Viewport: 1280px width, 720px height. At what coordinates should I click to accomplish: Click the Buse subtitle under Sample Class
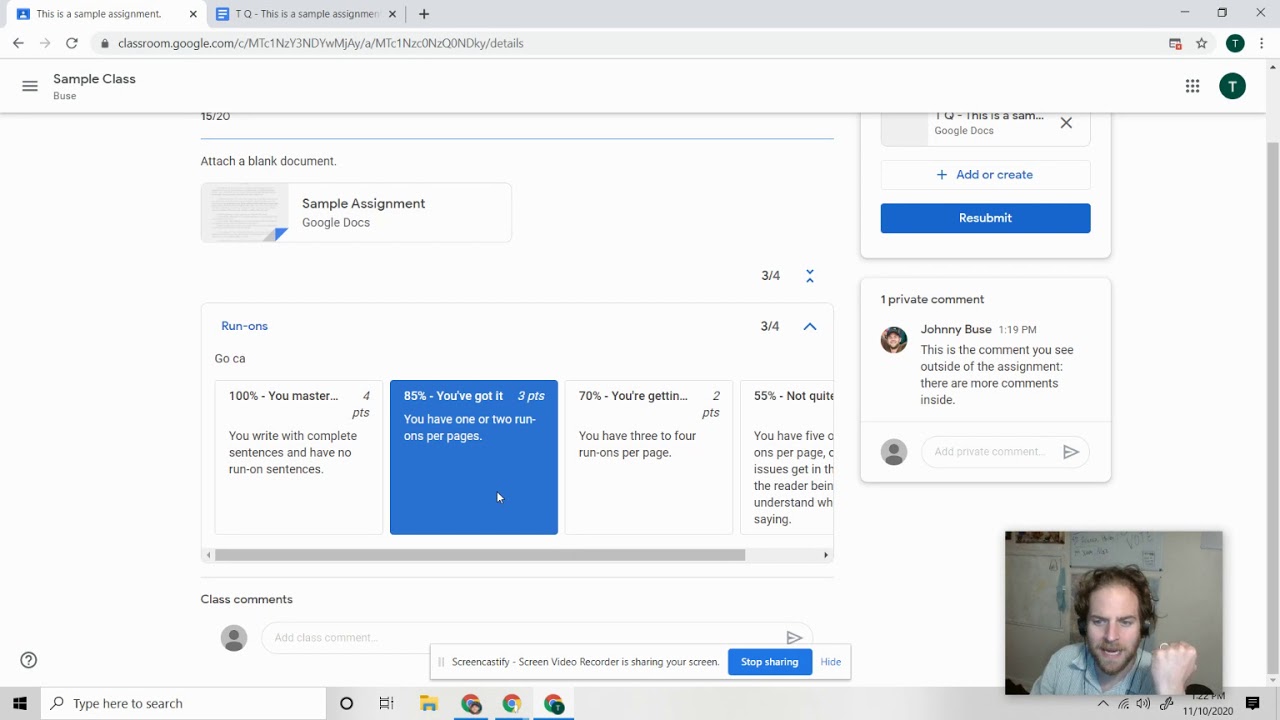64,96
